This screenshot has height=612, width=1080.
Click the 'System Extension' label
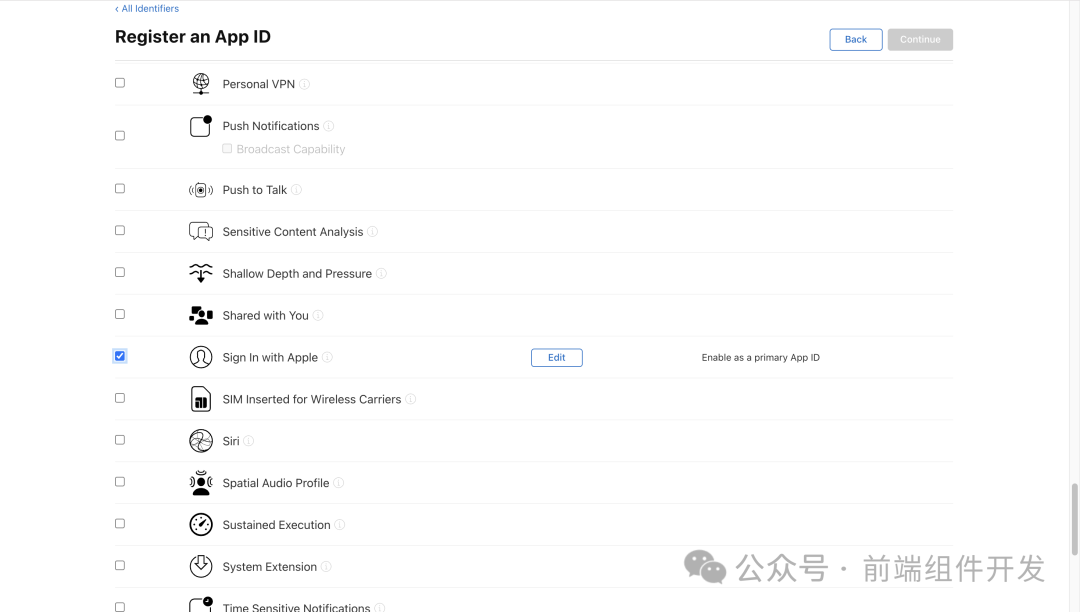tap(269, 567)
